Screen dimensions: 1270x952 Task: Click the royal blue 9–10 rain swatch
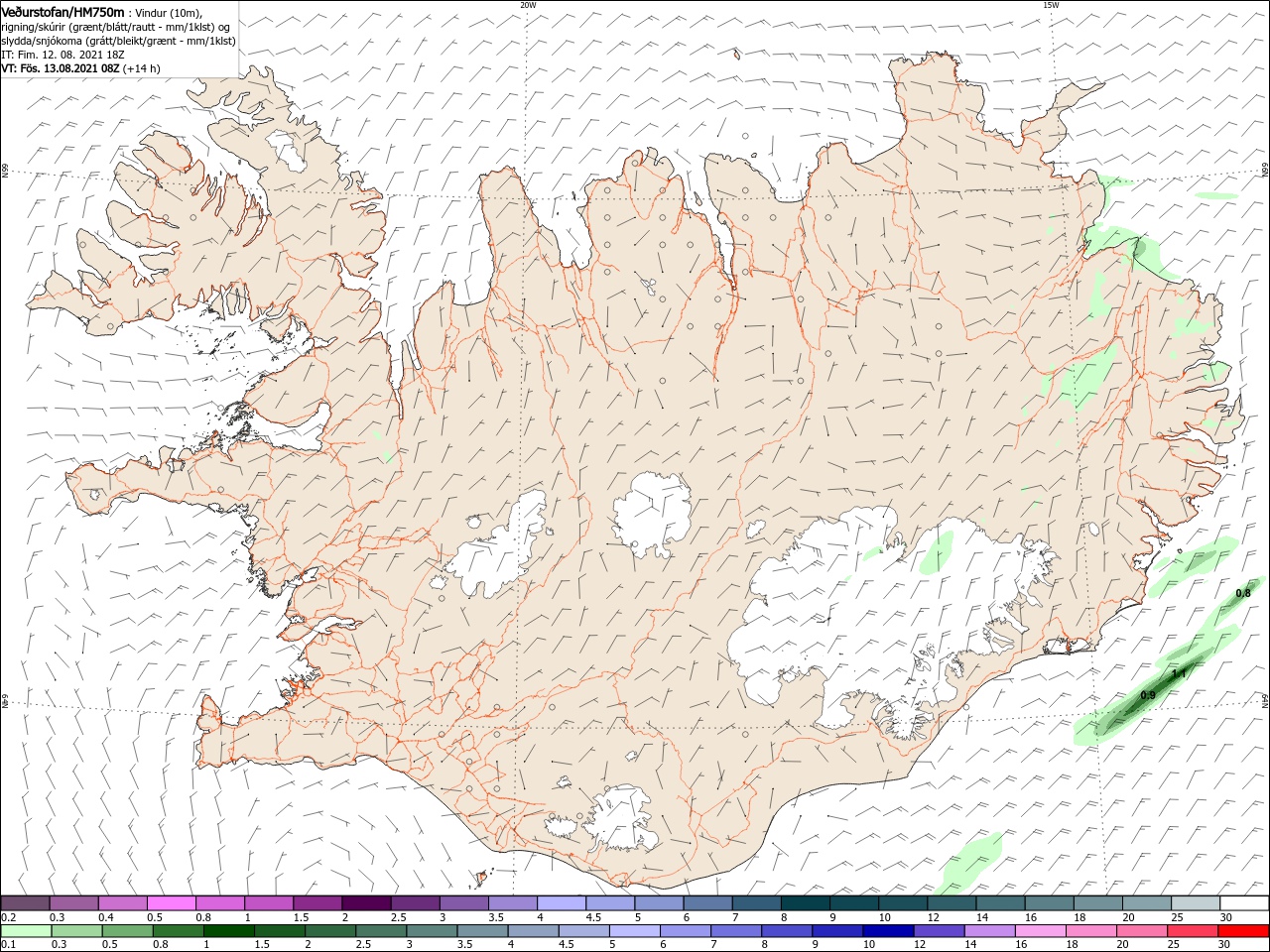[x=836, y=931]
